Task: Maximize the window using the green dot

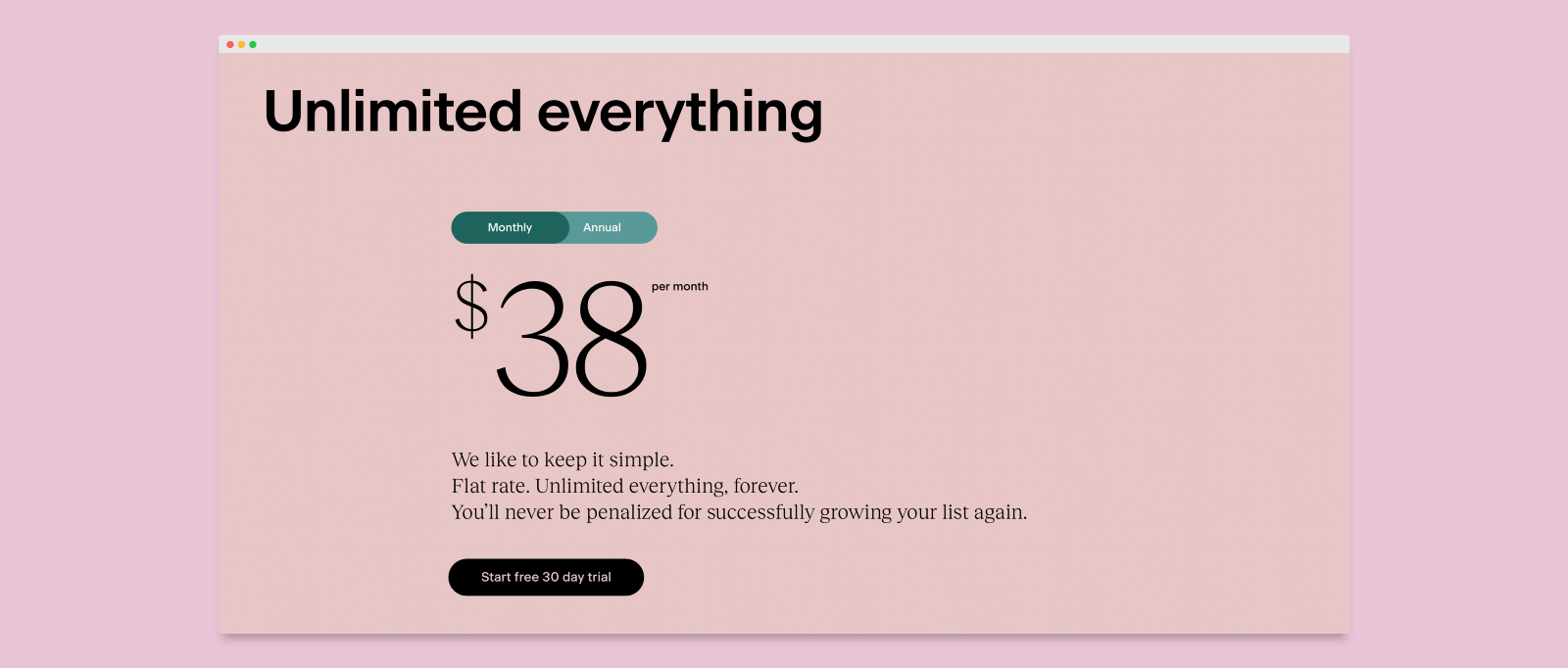Action: tap(253, 44)
